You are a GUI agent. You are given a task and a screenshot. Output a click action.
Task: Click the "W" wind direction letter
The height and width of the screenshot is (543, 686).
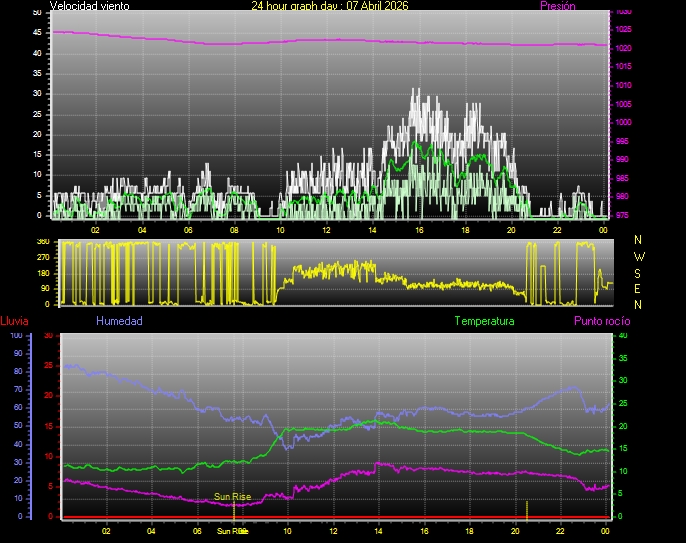(x=639, y=256)
